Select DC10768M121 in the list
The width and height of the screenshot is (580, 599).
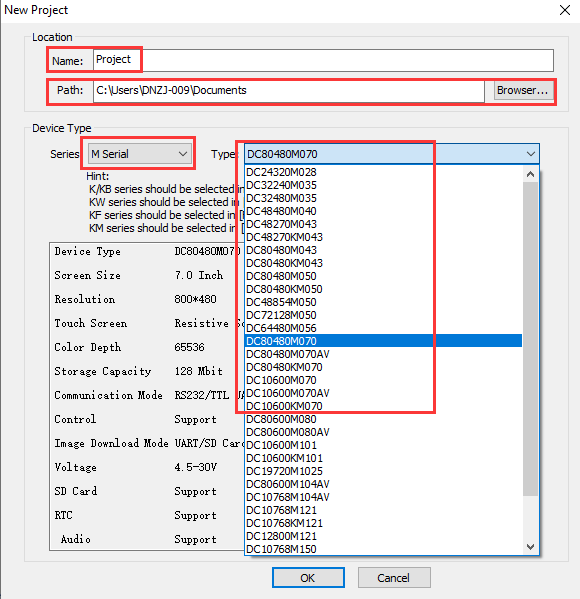coord(383,510)
